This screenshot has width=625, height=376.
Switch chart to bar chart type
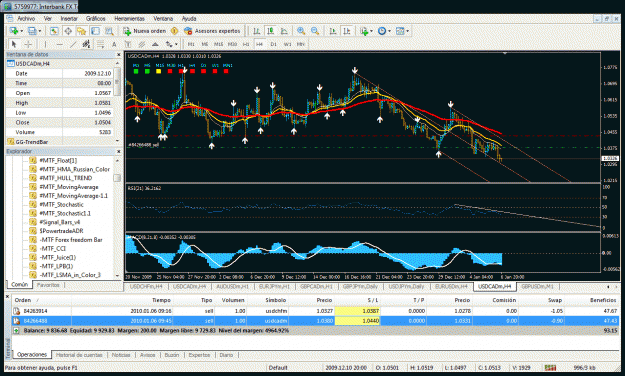coord(257,31)
